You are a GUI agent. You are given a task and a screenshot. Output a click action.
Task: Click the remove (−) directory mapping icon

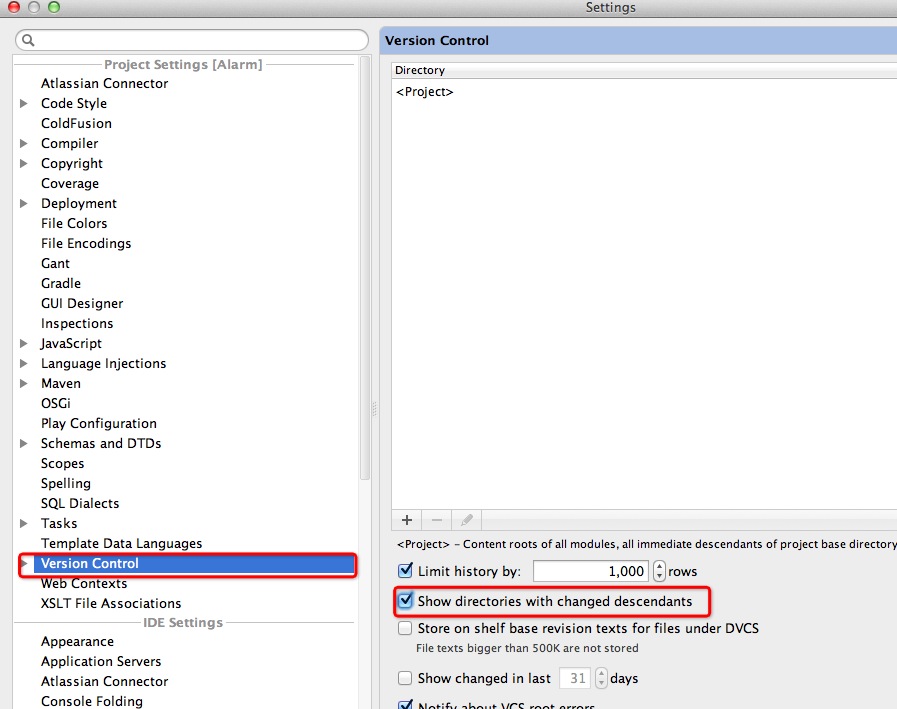(436, 520)
